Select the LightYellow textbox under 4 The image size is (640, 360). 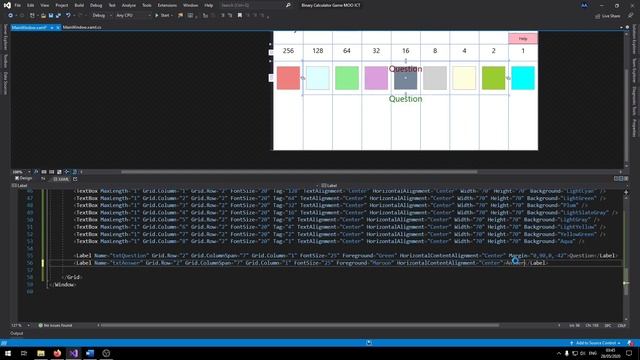coord(464,78)
